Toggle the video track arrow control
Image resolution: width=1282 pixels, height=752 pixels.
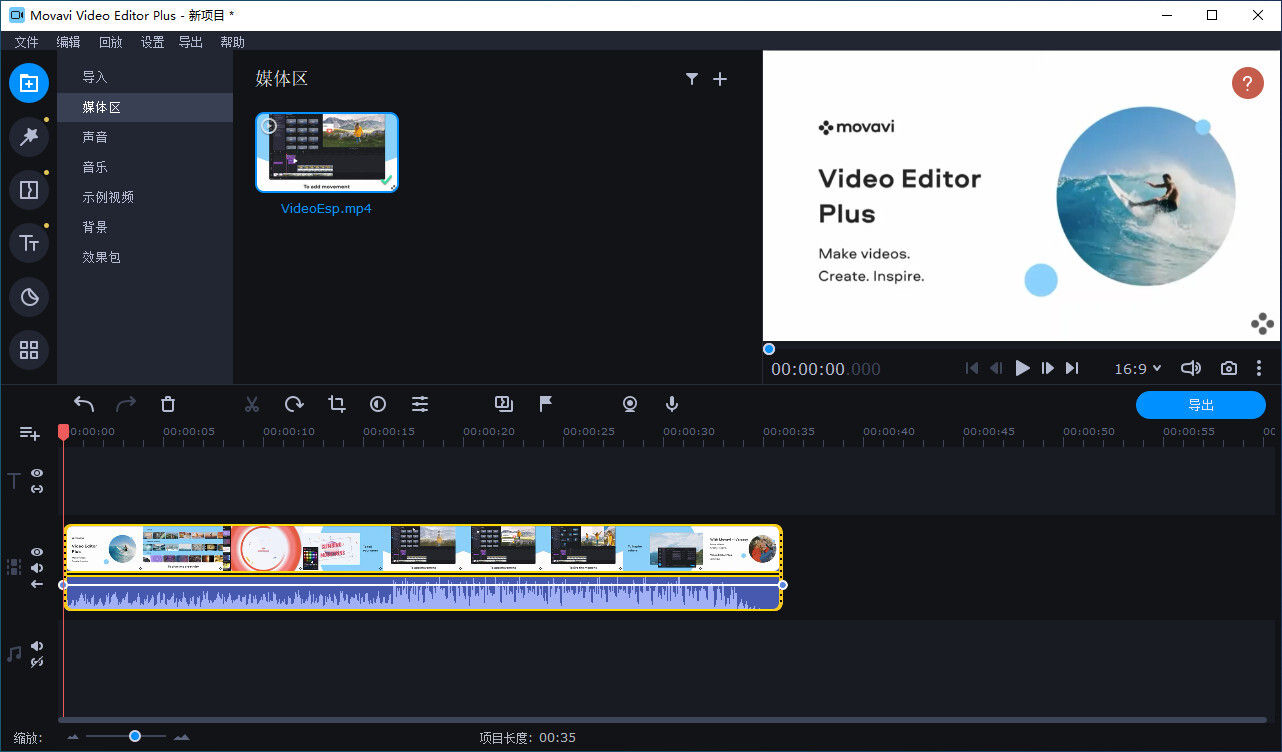click(37, 584)
